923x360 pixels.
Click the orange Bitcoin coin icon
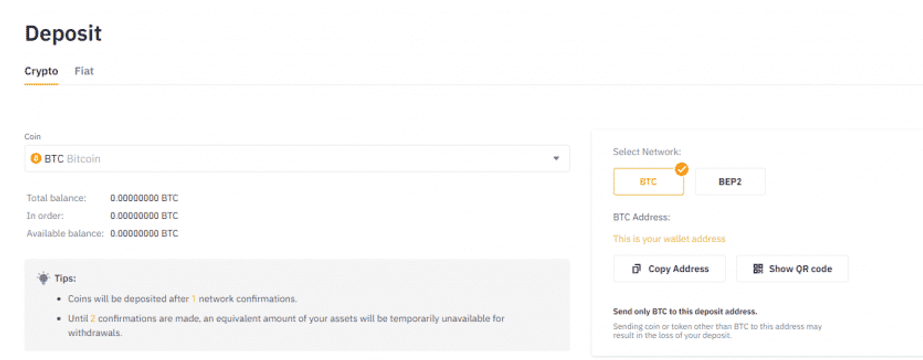(36, 159)
